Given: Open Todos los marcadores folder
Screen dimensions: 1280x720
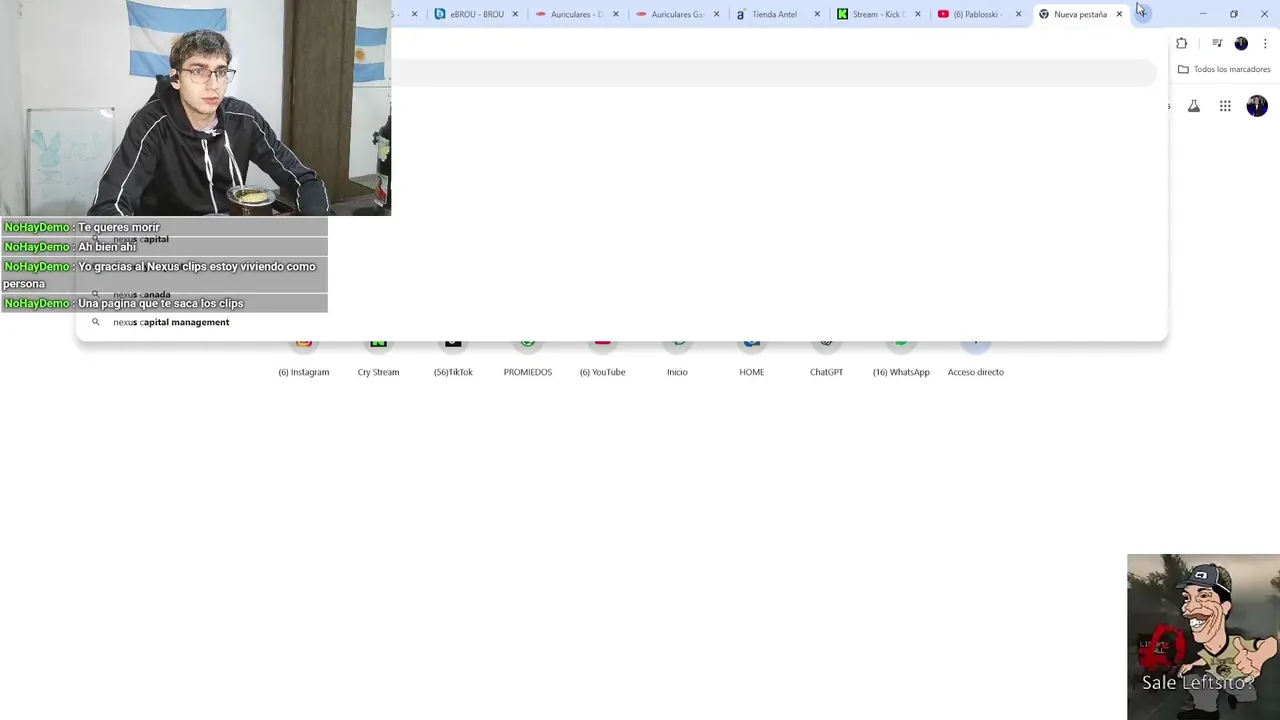Looking at the screenshot, I should [1224, 69].
